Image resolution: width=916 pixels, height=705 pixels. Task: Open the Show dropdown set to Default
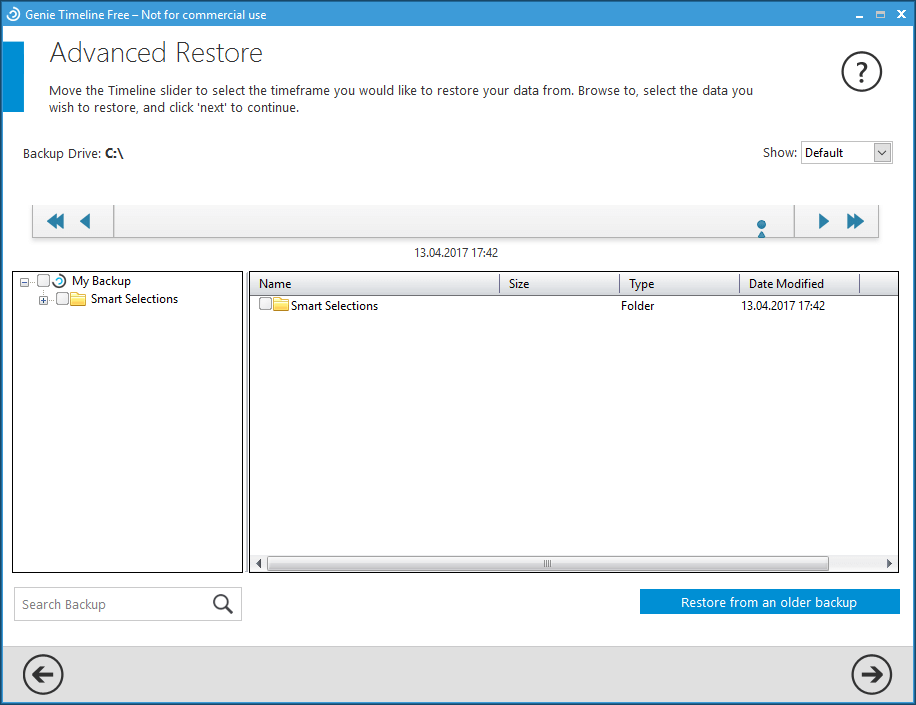846,153
